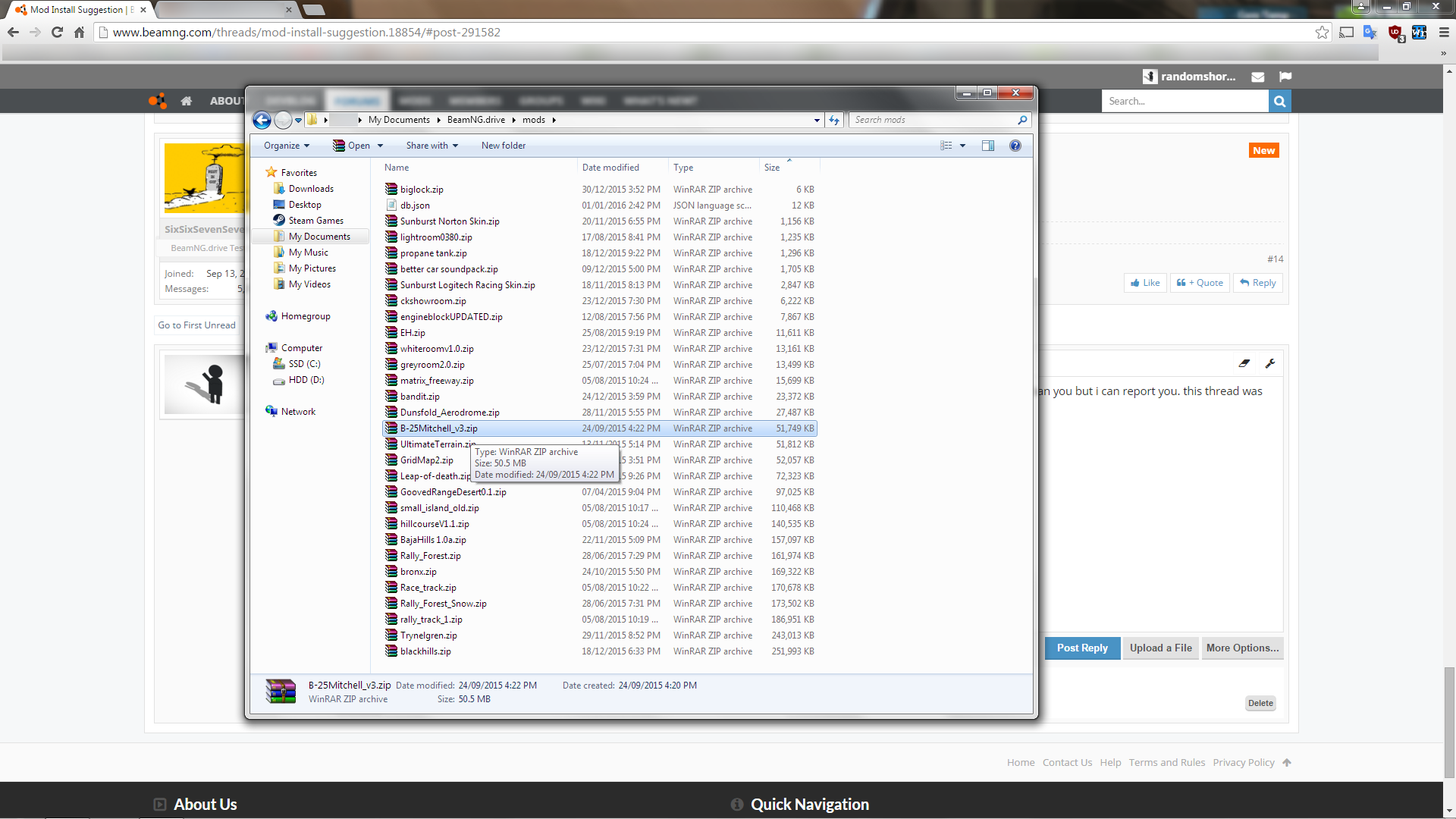Click refresh button beside address bar
Viewport: 1456px width, 819px height.
[834, 120]
